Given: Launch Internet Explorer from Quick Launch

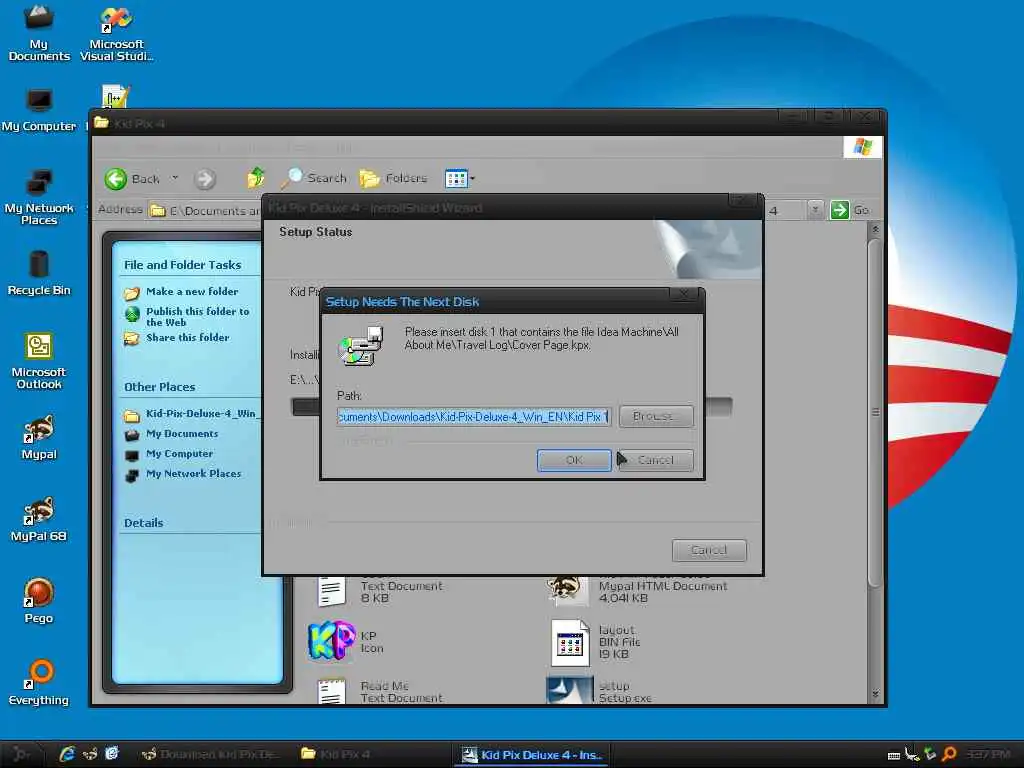Looking at the screenshot, I should click(x=67, y=754).
